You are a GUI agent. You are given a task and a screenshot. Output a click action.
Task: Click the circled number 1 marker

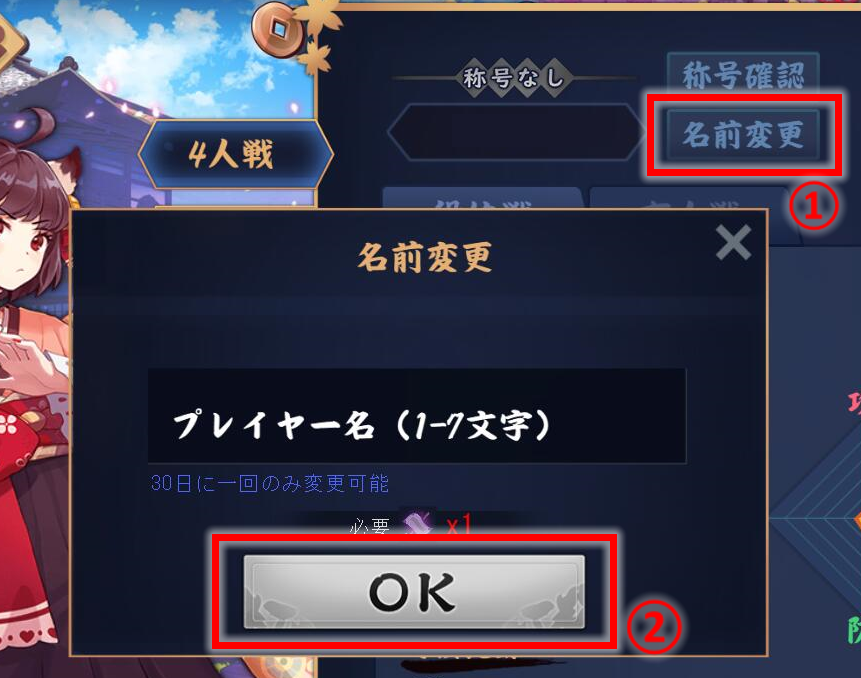pyautogui.click(x=814, y=207)
